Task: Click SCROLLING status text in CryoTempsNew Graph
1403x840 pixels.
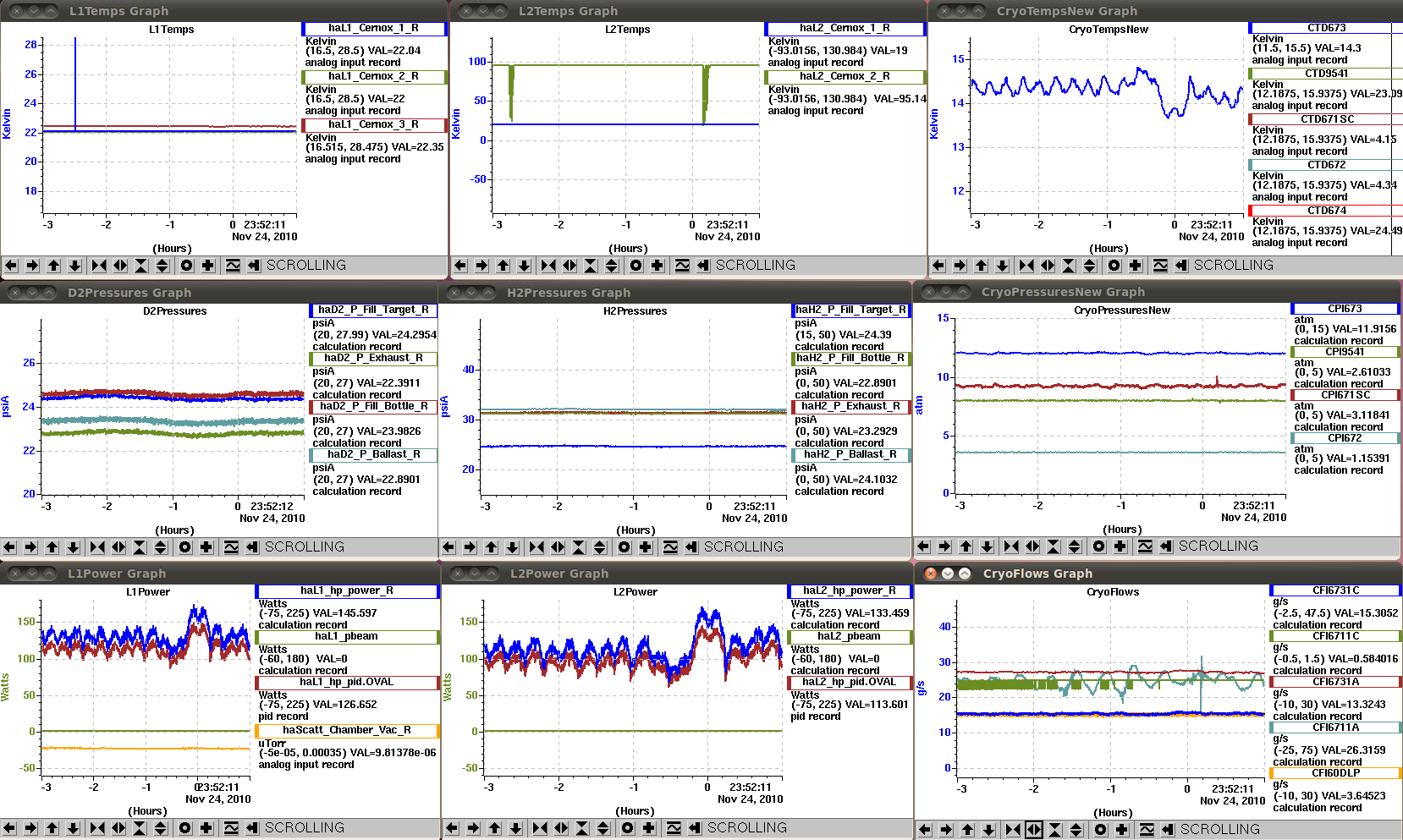Action: [x=1233, y=266]
